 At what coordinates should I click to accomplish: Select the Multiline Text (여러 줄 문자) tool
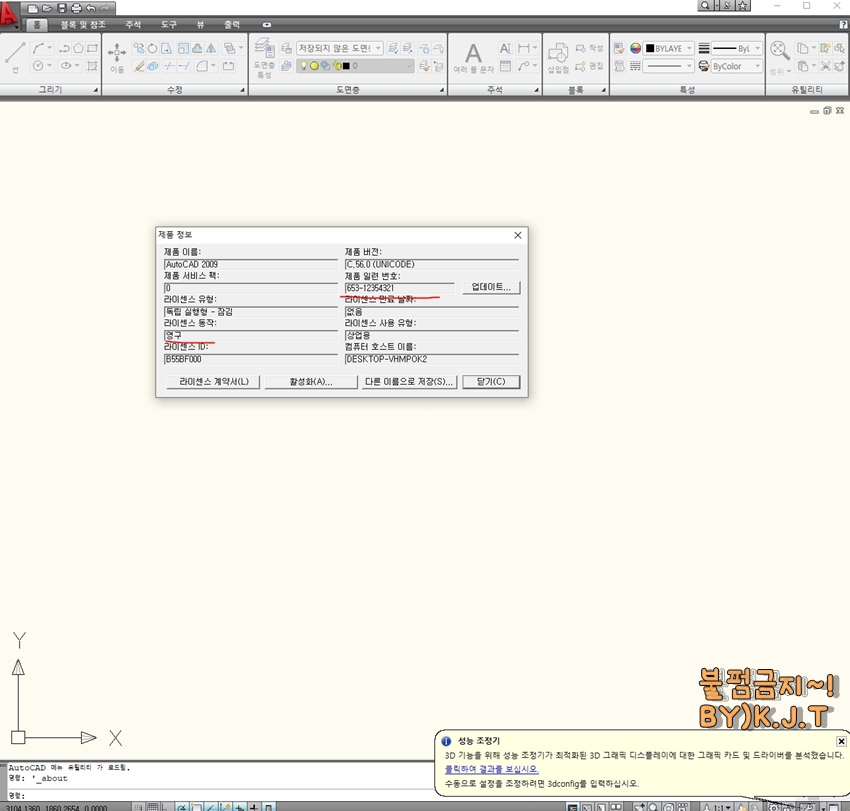click(x=473, y=55)
